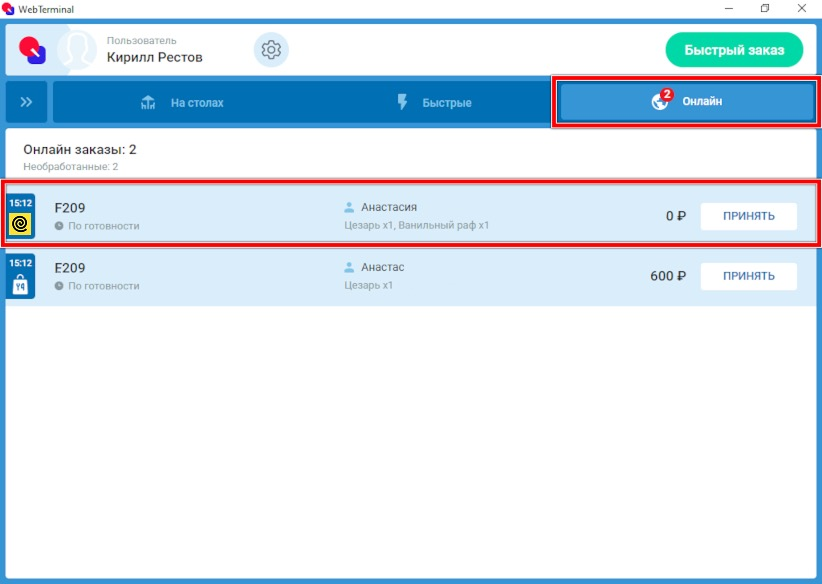Click the lightning icon on Быстрые
Screen dimensions: 822x584
coord(402,102)
